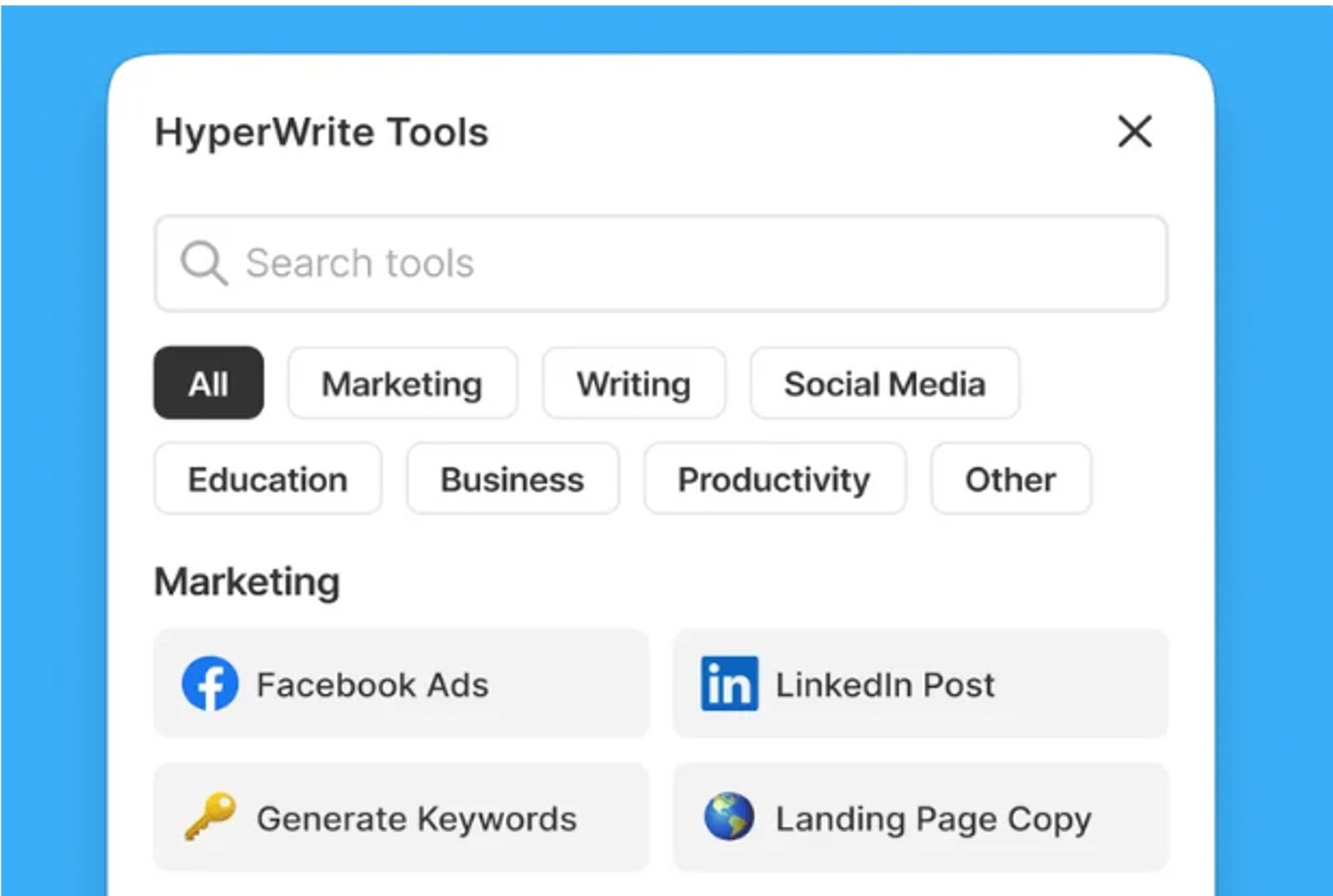Select the All filter chip

point(208,383)
